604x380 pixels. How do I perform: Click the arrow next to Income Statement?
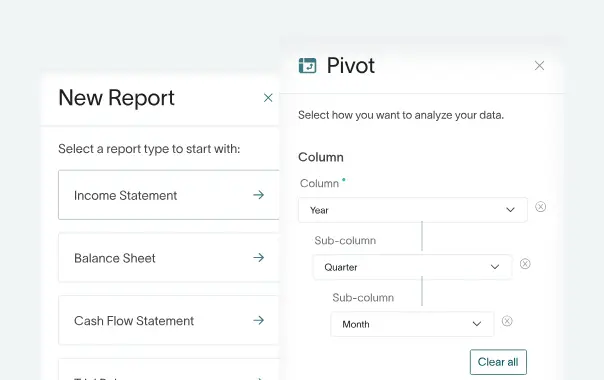tap(258, 195)
